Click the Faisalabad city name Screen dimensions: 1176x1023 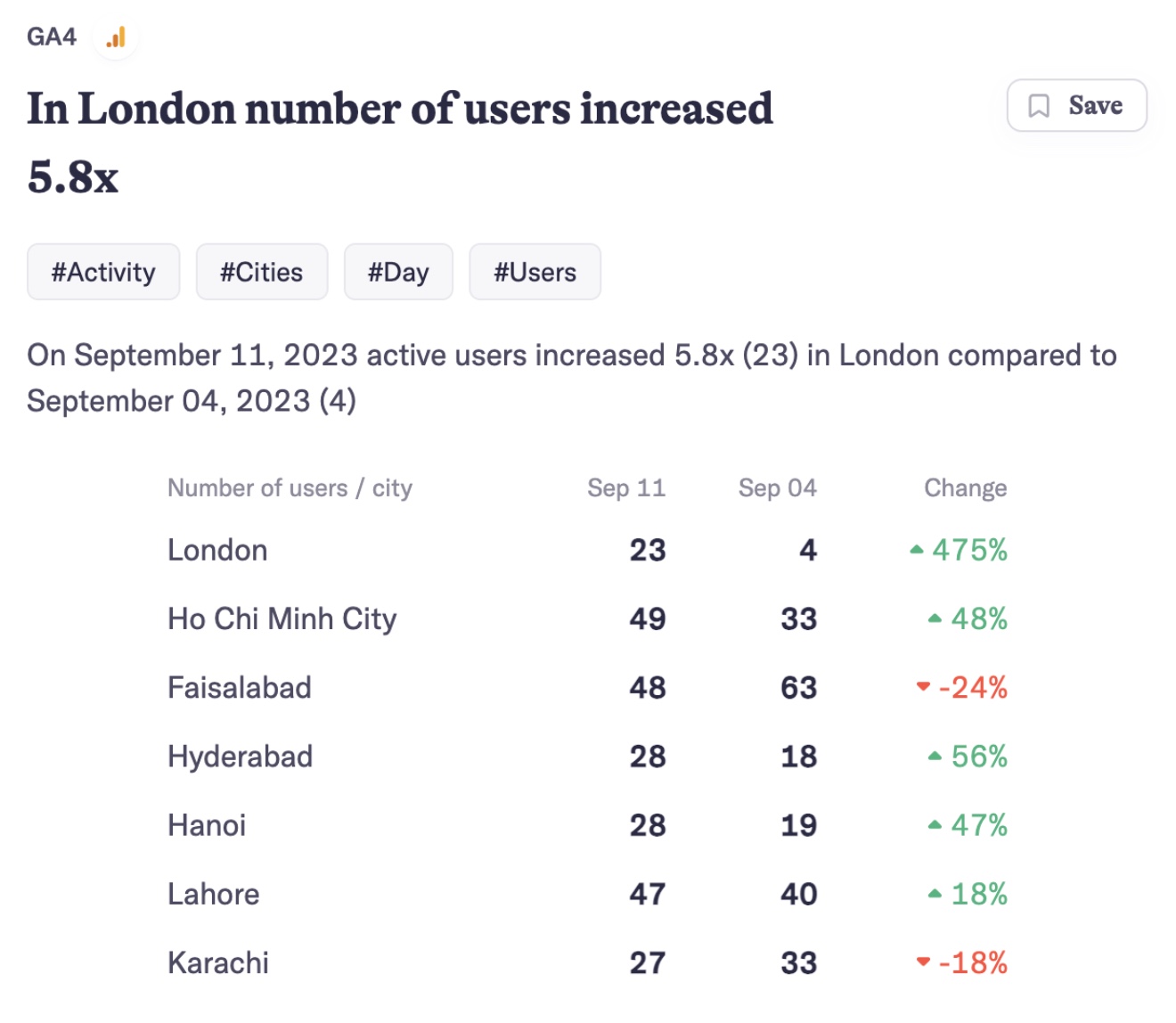click(x=240, y=687)
